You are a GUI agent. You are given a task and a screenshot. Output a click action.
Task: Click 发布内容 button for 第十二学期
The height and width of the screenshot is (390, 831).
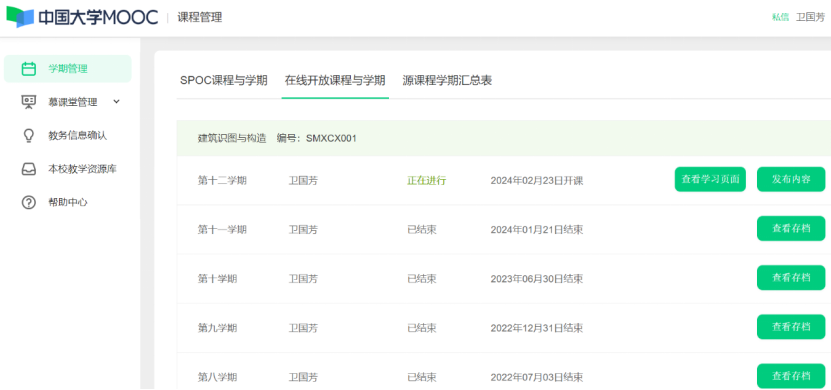791,179
